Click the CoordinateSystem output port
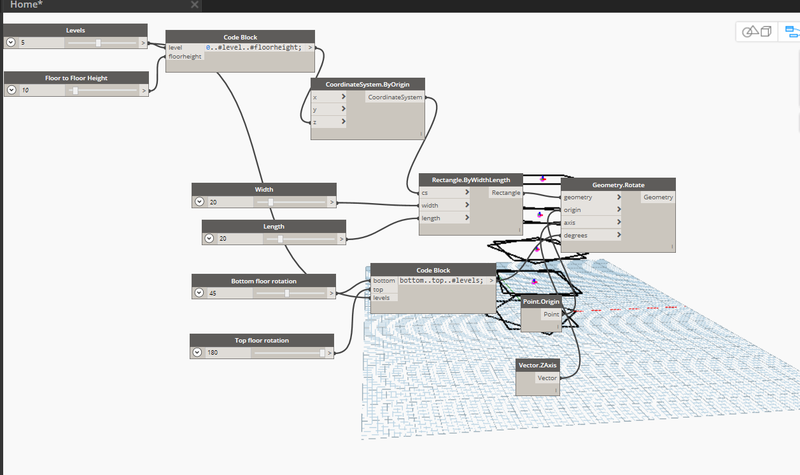This screenshot has height=475, width=800. 395,97
